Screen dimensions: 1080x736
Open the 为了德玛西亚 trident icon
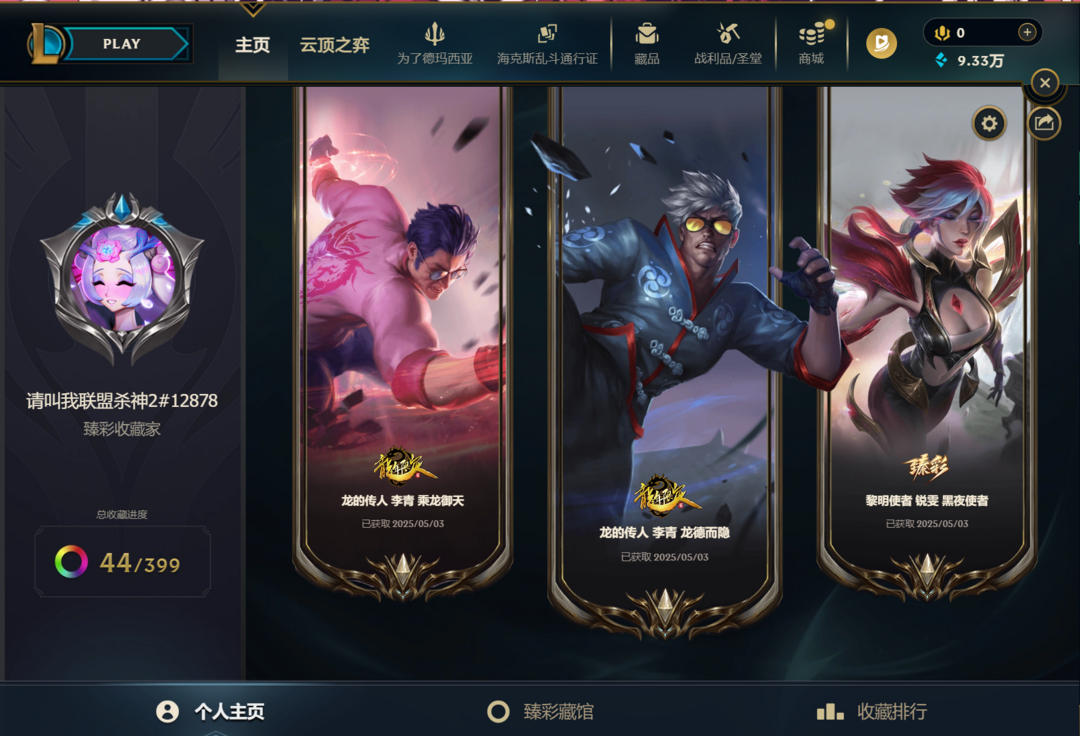[x=435, y=34]
